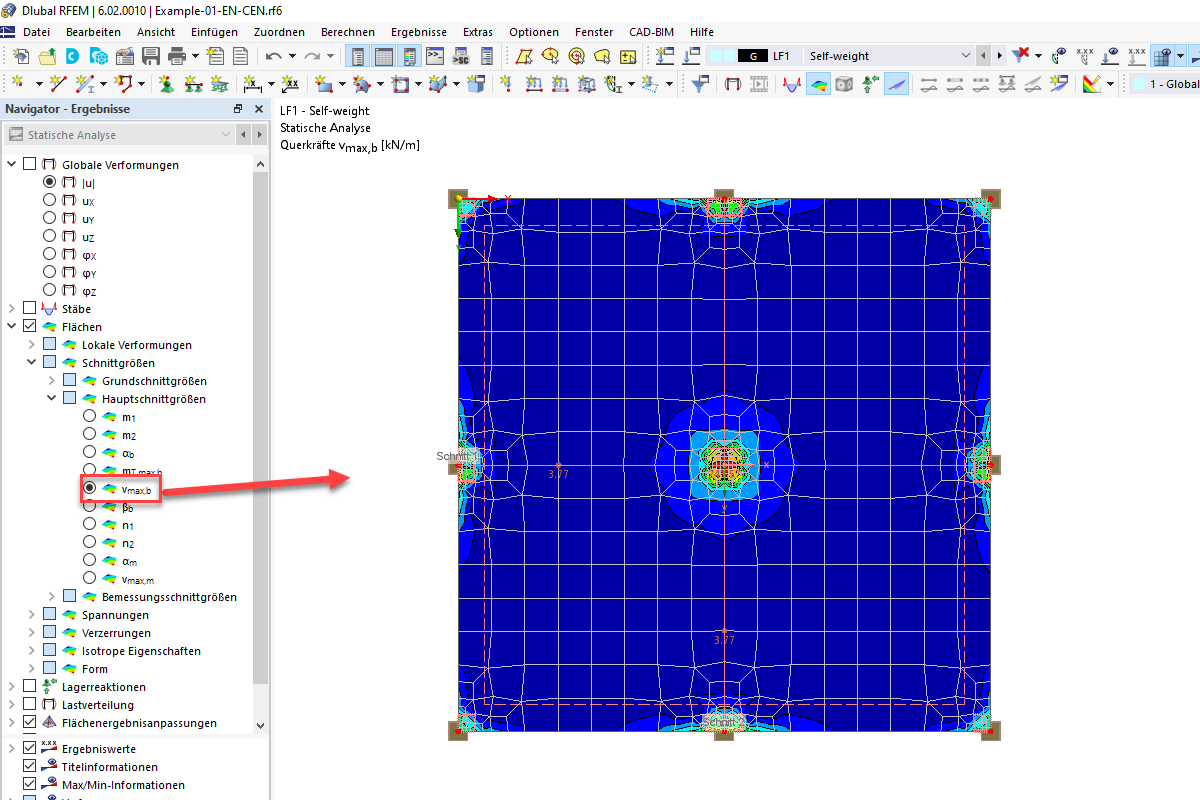Go to the previous load case arrow
The width and height of the screenshot is (1200, 800).
(x=983, y=56)
